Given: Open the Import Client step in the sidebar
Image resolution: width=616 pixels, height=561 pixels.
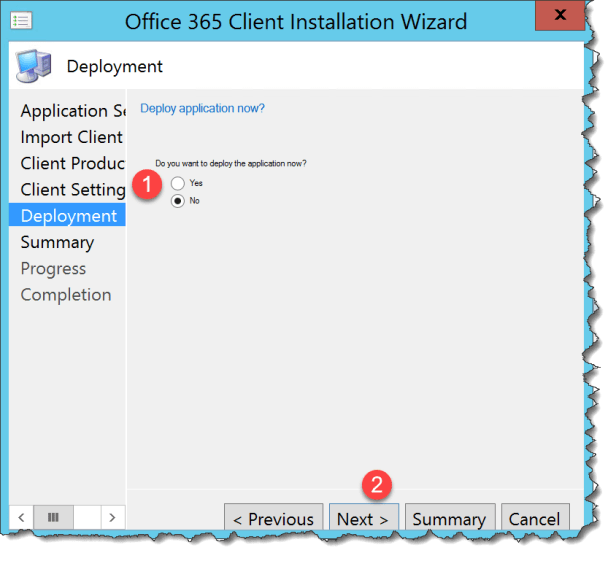Looking at the screenshot, I should click(x=72, y=137).
